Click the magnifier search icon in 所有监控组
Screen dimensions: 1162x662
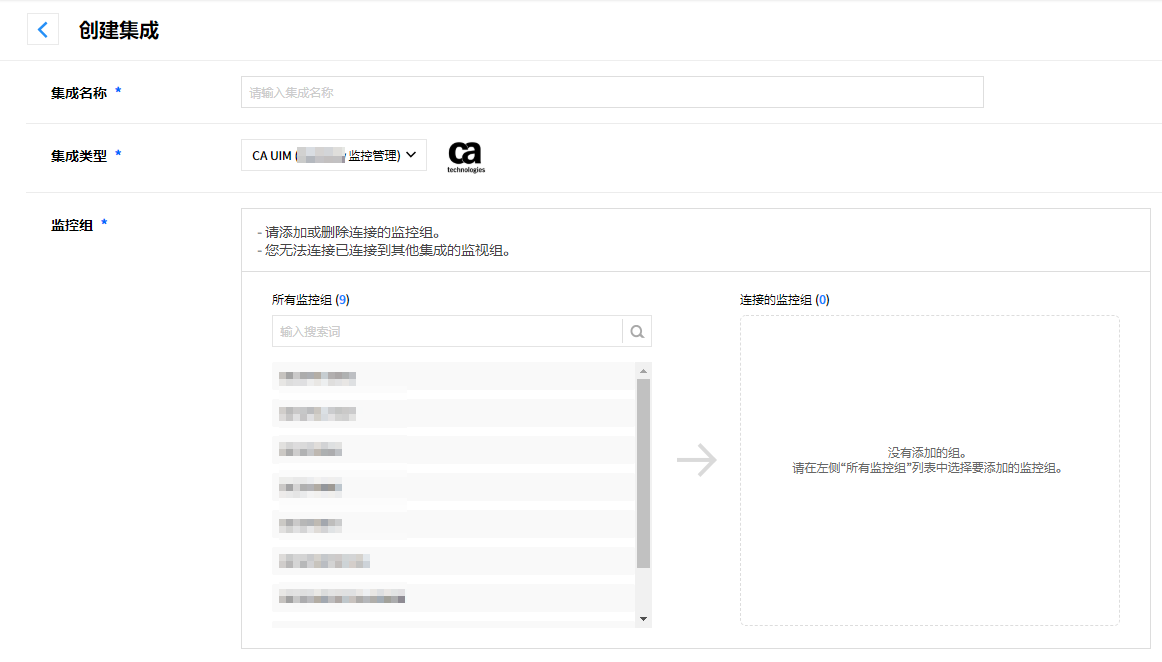[637, 332]
